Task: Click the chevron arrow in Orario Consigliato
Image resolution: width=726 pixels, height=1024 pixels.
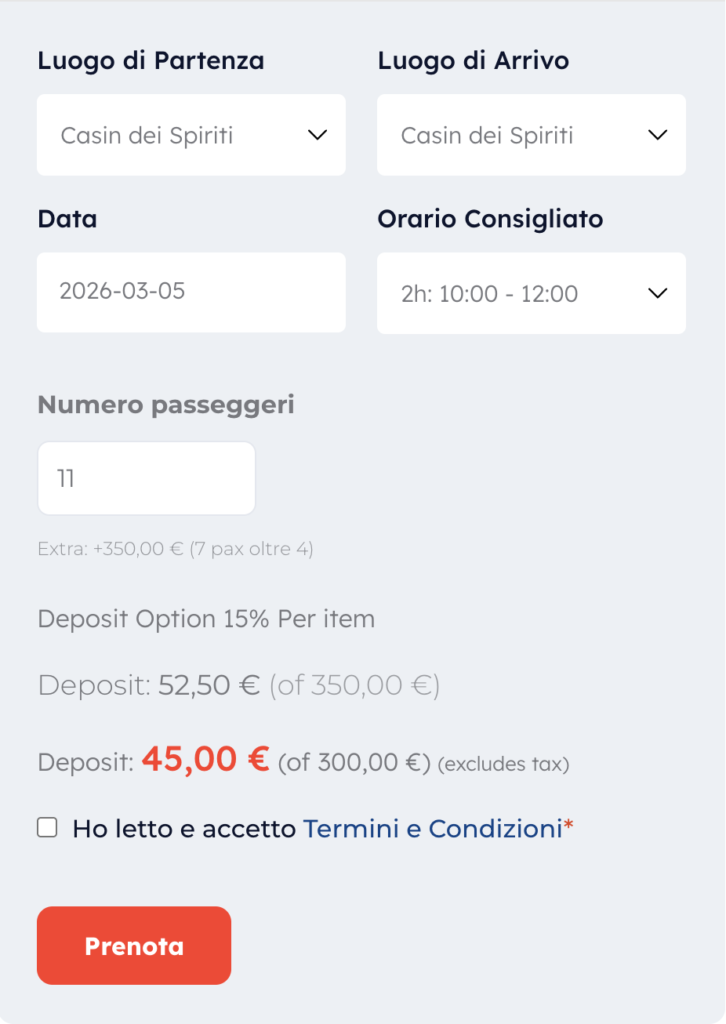Action: pos(657,293)
